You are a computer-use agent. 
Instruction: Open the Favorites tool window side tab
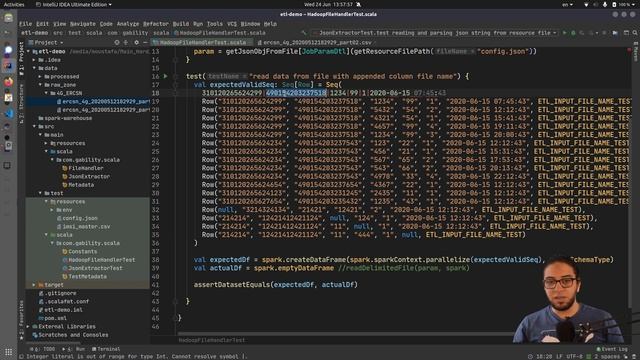click(x=22, y=320)
